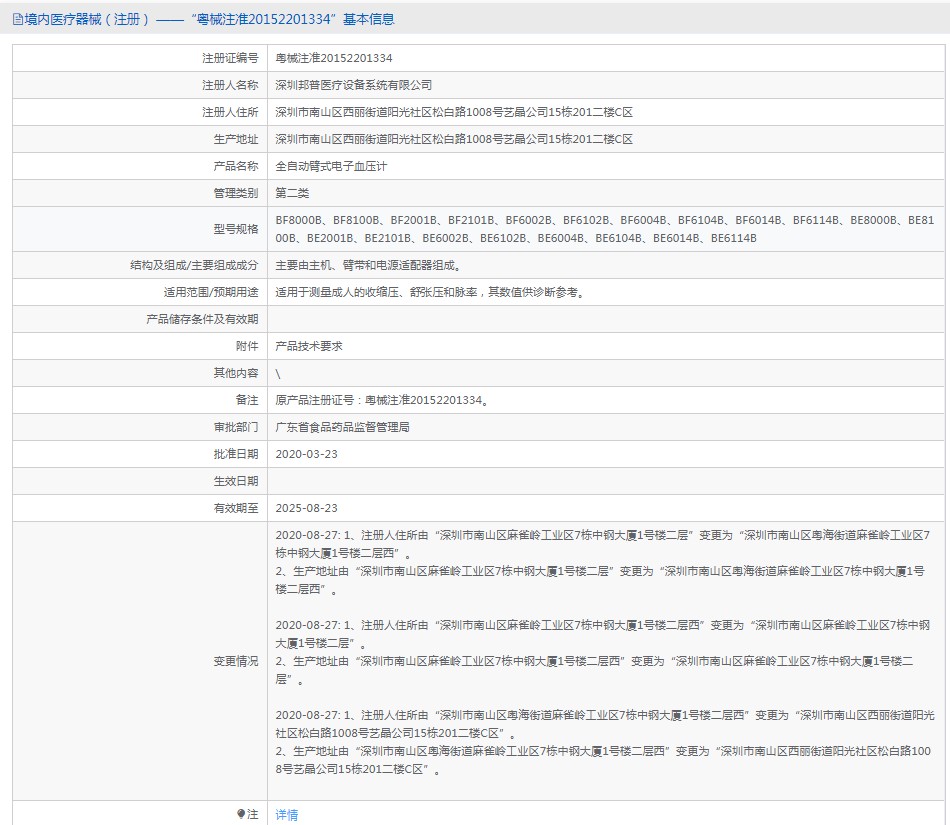Click the 适用范围/预期用途 intended use text
The image size is (950, 825).
[430, 293]
